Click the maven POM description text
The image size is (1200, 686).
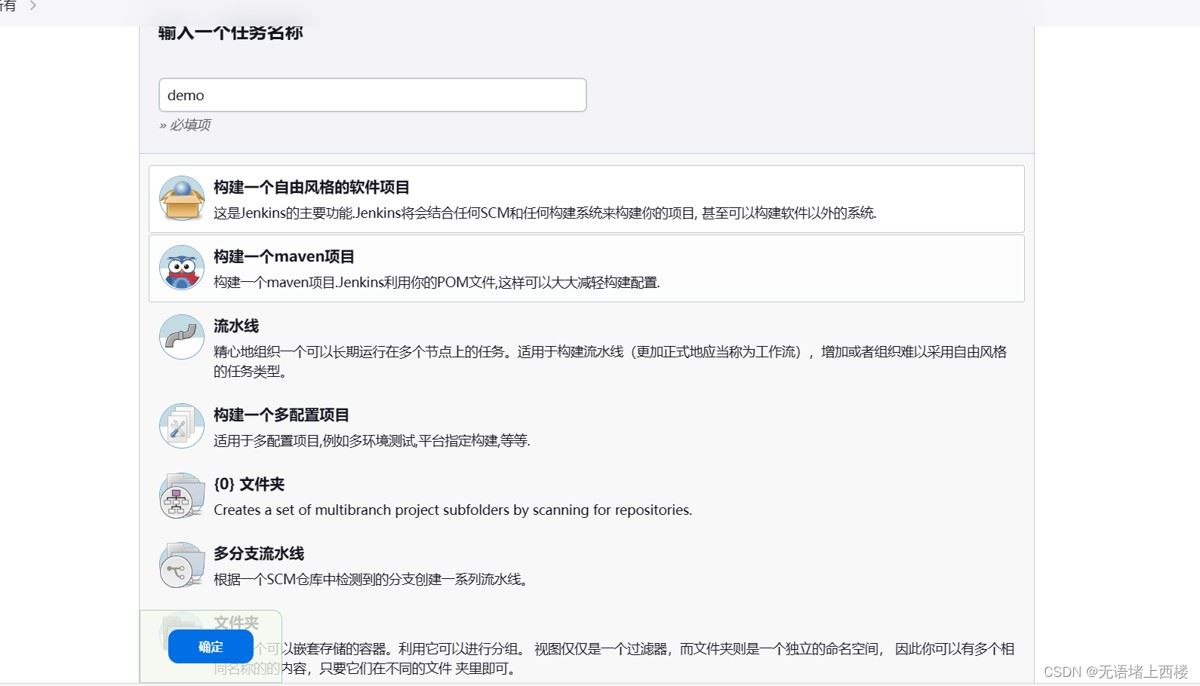437,282
